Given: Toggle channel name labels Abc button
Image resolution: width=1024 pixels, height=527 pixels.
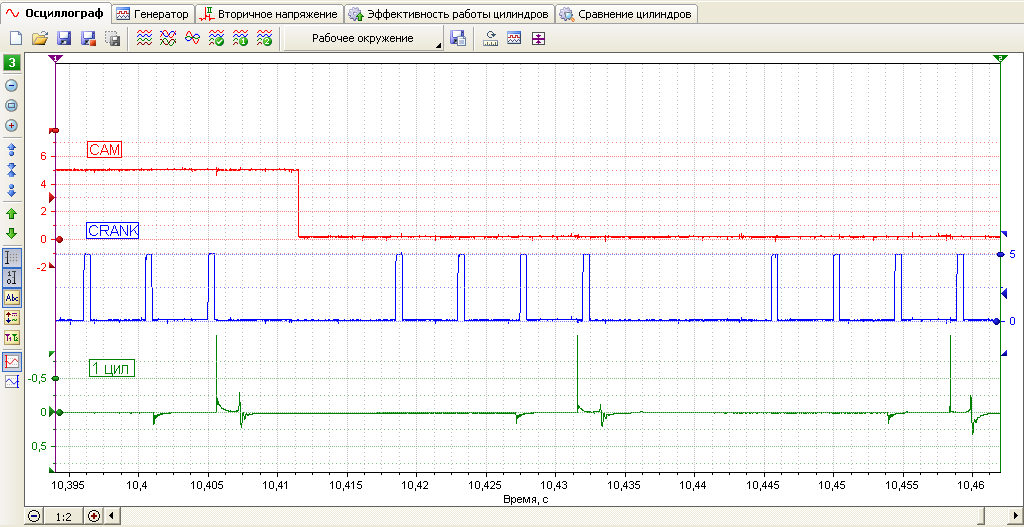Looking at the screenshot, I should coord(12,298).
